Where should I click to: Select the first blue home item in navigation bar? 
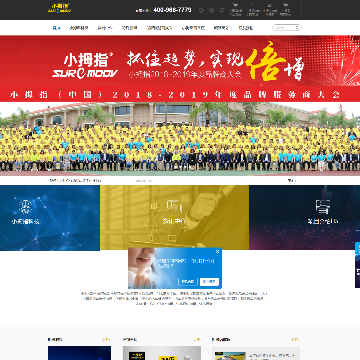click(56, 28)
